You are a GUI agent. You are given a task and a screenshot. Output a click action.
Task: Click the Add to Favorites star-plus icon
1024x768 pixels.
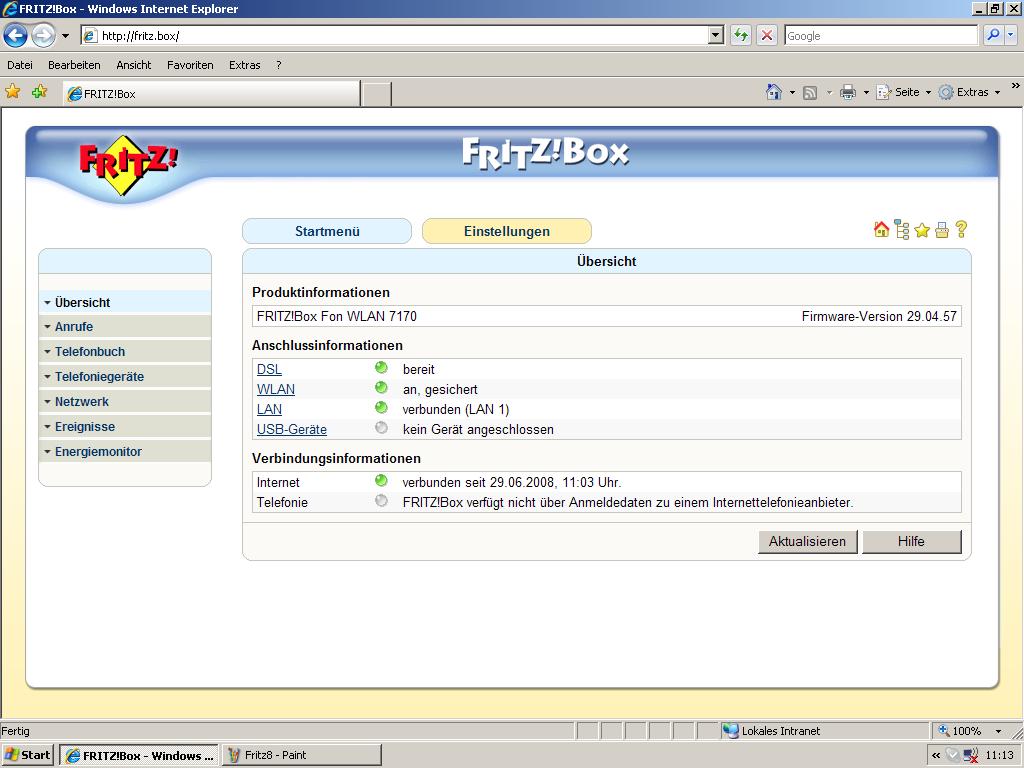39,92
